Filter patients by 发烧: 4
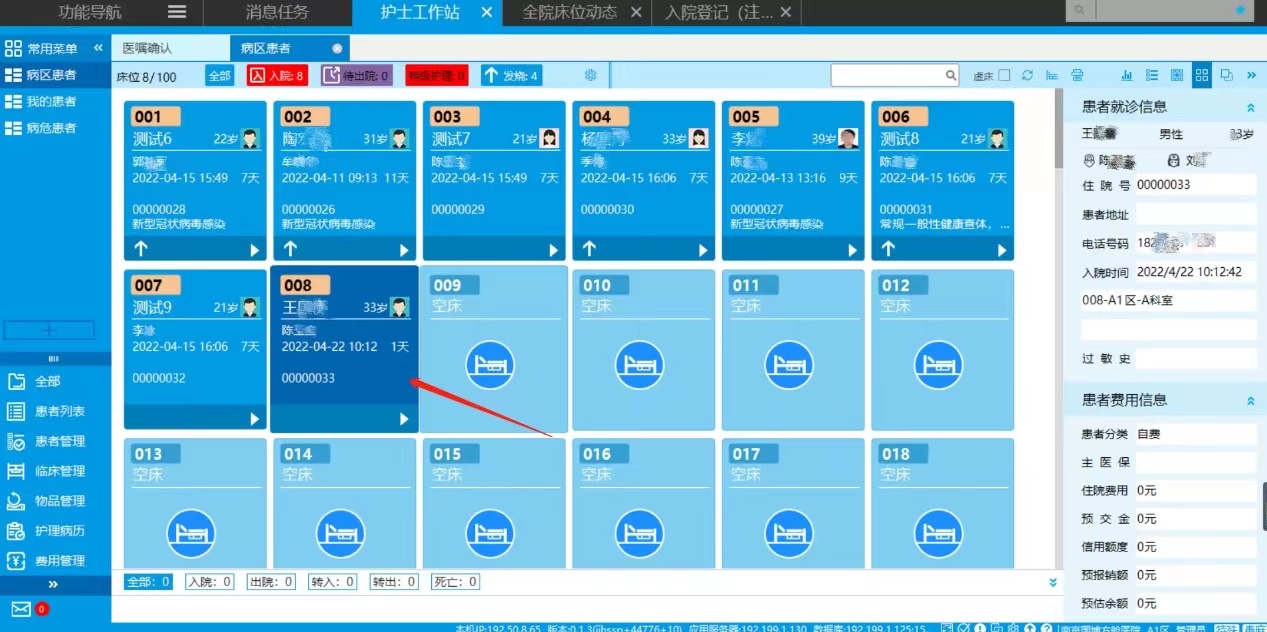The width and height of the screenshot is (1267, 632). (511, 75)
